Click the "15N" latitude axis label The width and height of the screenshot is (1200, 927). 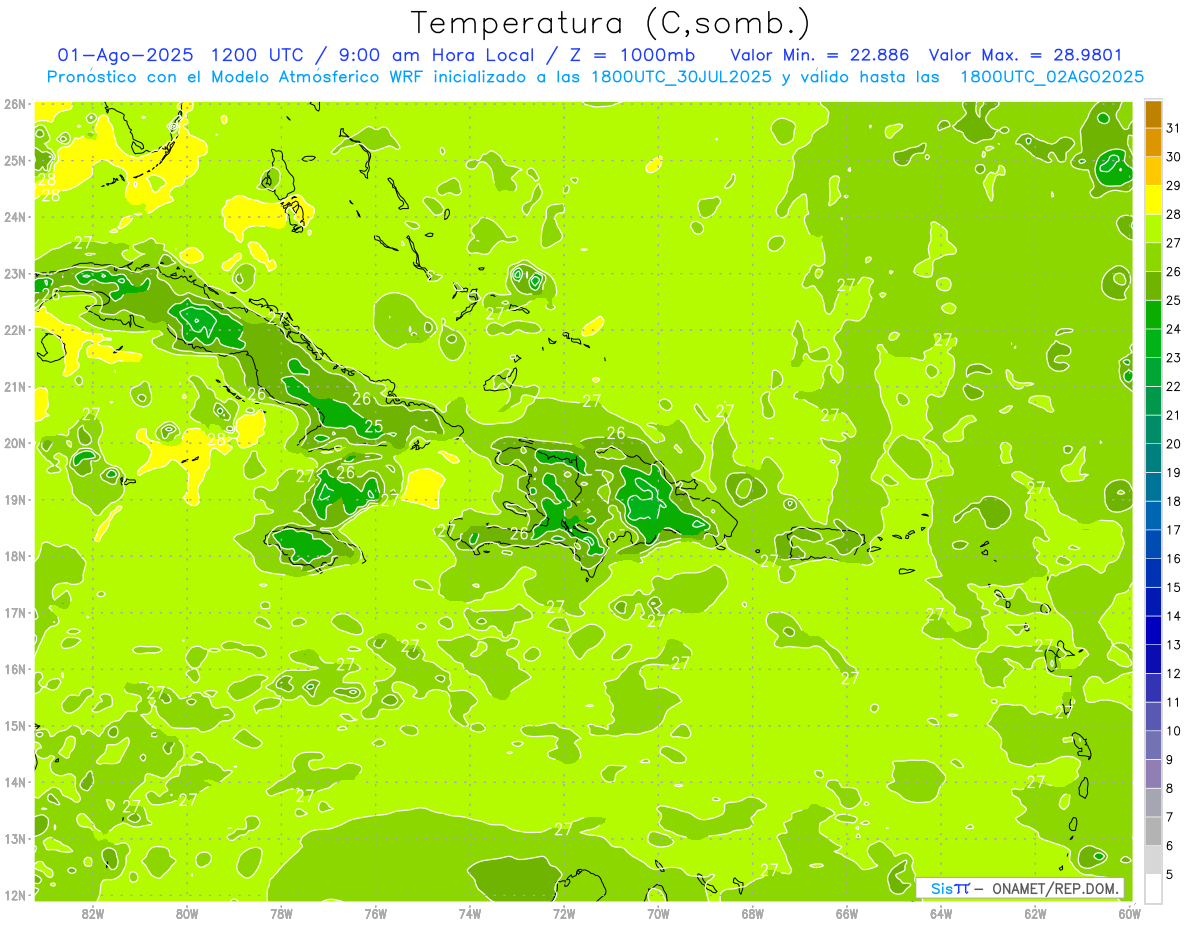14,725
